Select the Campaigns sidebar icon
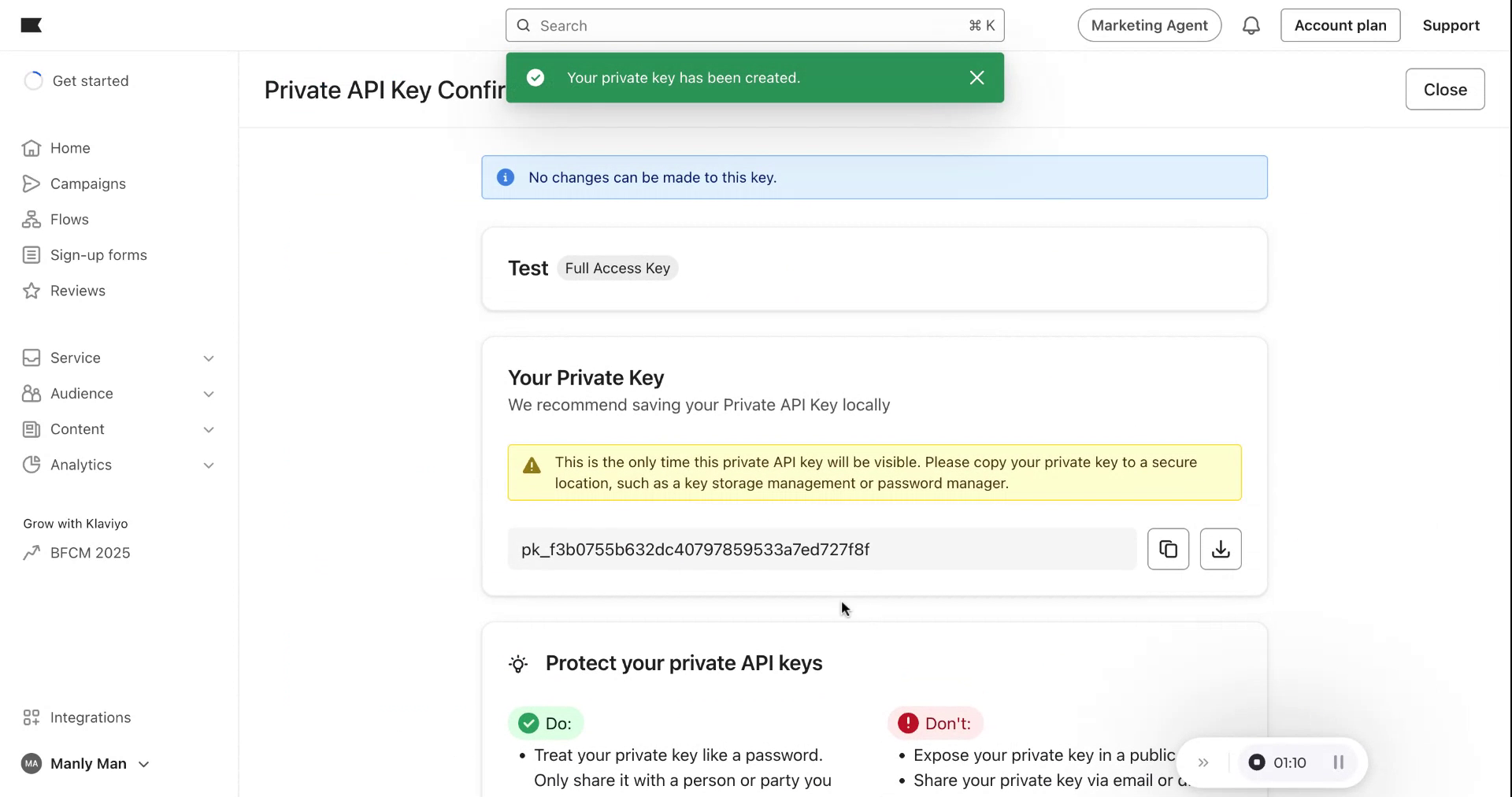The height and width of the screenshot is (797, 1512). coord(31,183)
